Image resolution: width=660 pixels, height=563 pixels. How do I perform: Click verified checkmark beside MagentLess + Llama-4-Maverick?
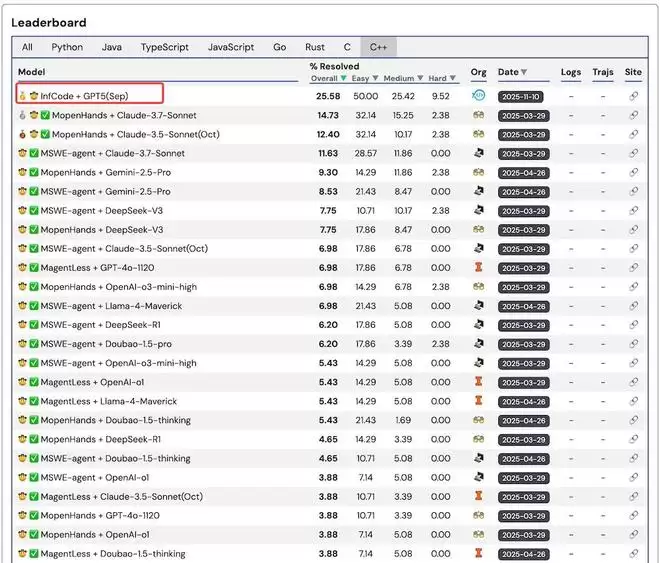[34, 401]
